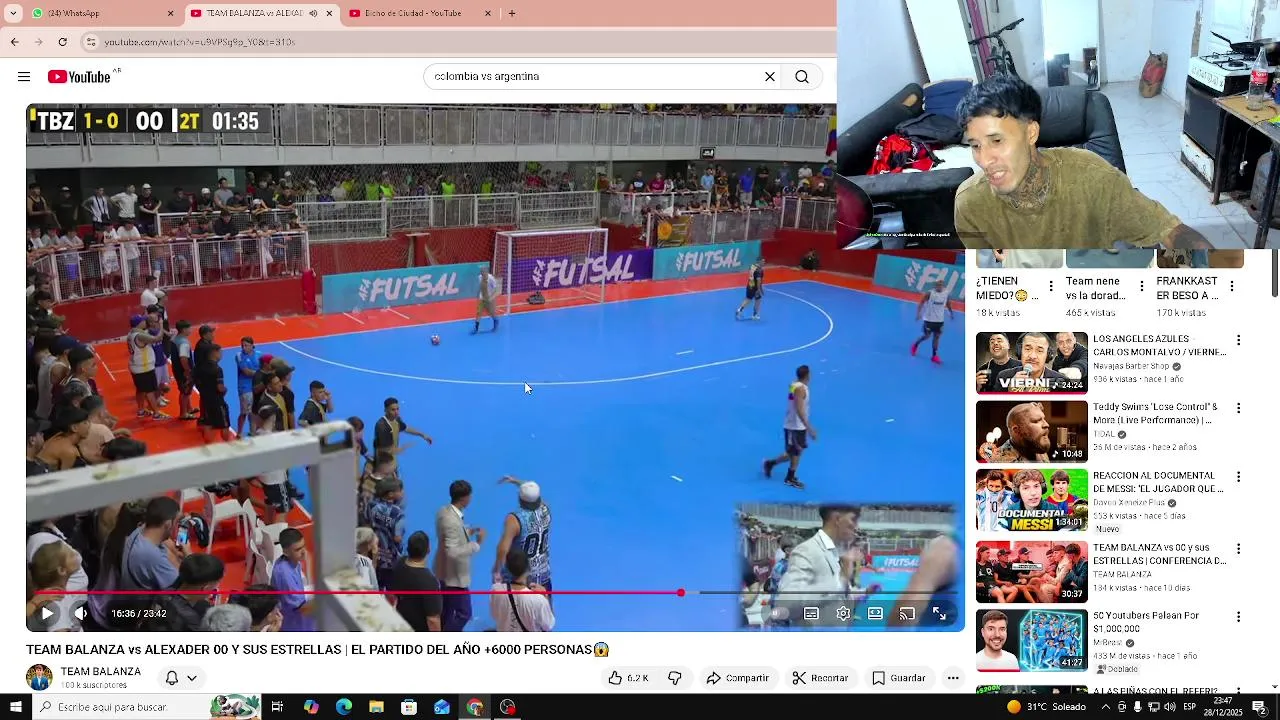Open the YouTube hamburger guide menu
Image resolution: width=1280 pixels, height=720 pixels.
24,77
